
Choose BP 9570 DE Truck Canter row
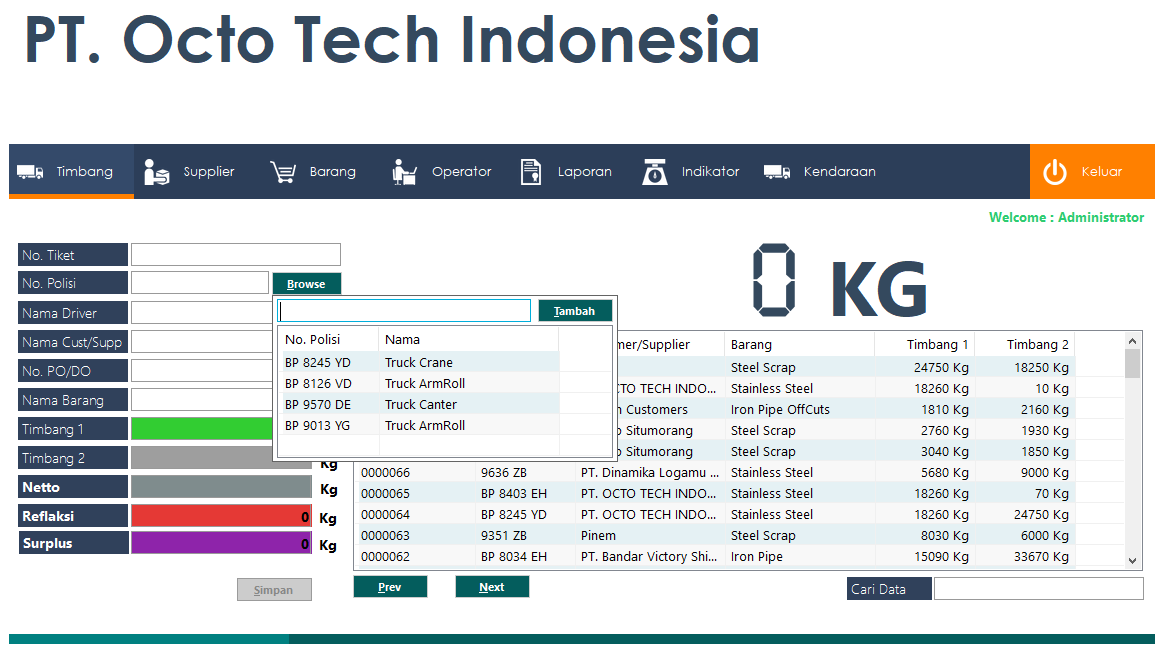pos(420,405)
